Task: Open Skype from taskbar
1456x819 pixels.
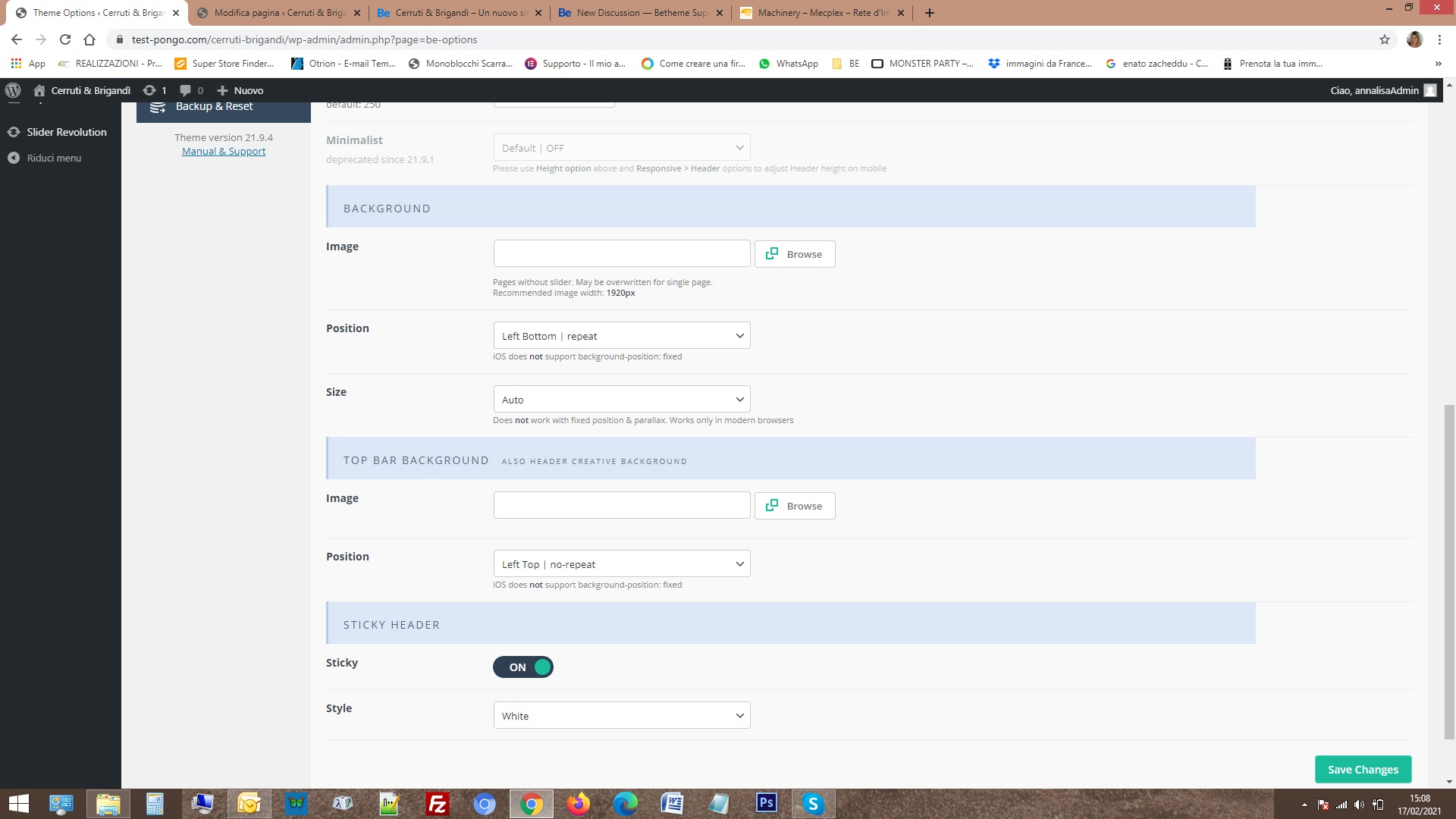Action: pos(814,804)
